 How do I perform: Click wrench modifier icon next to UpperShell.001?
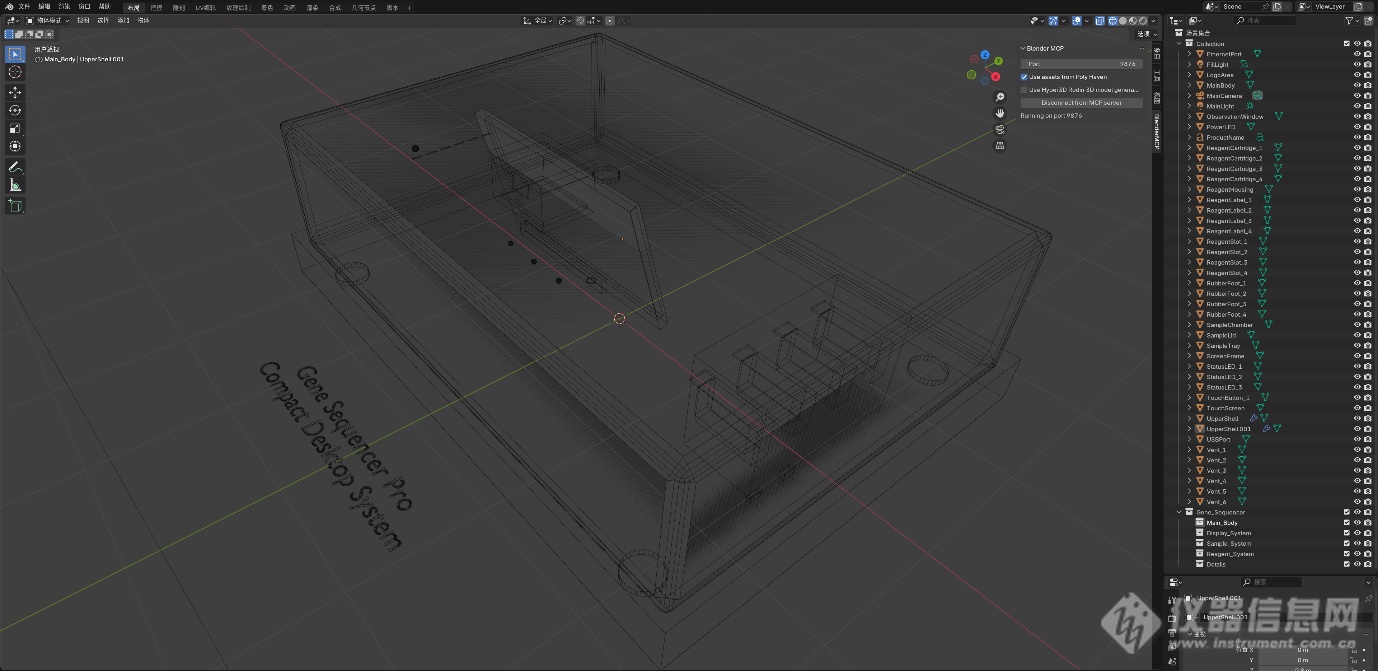1266,428
